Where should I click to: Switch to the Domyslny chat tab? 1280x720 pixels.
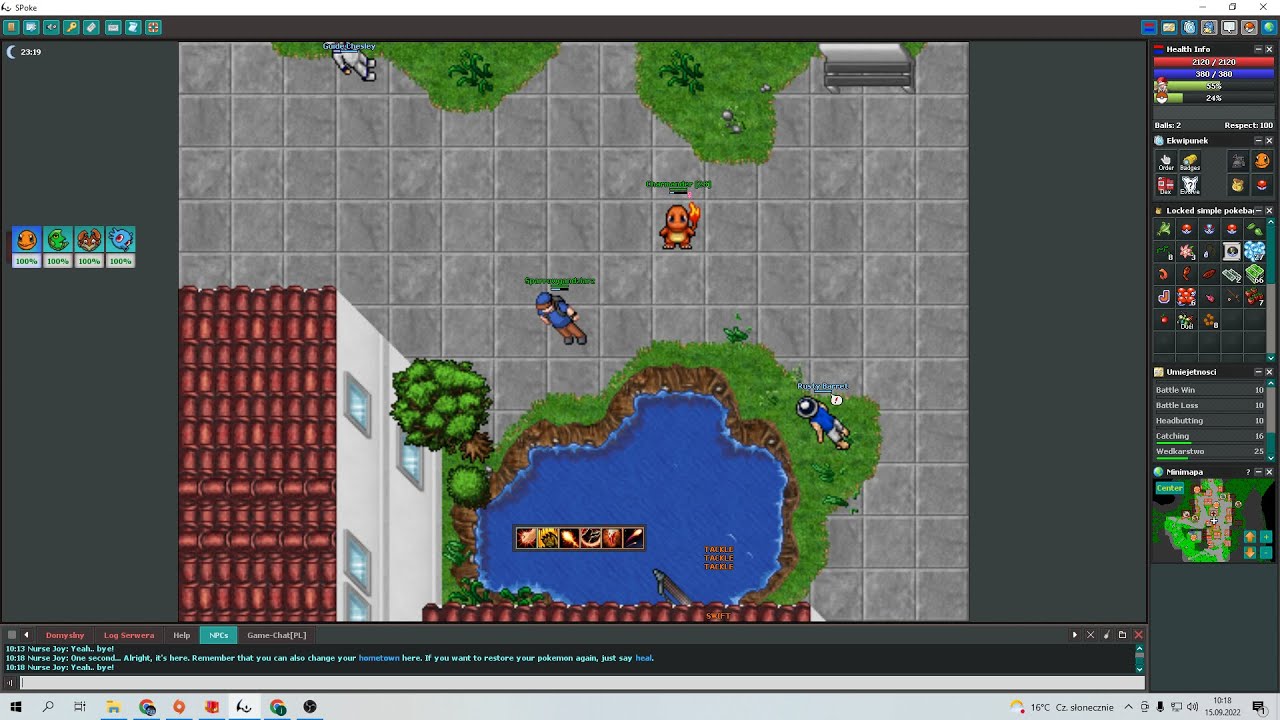65,635
